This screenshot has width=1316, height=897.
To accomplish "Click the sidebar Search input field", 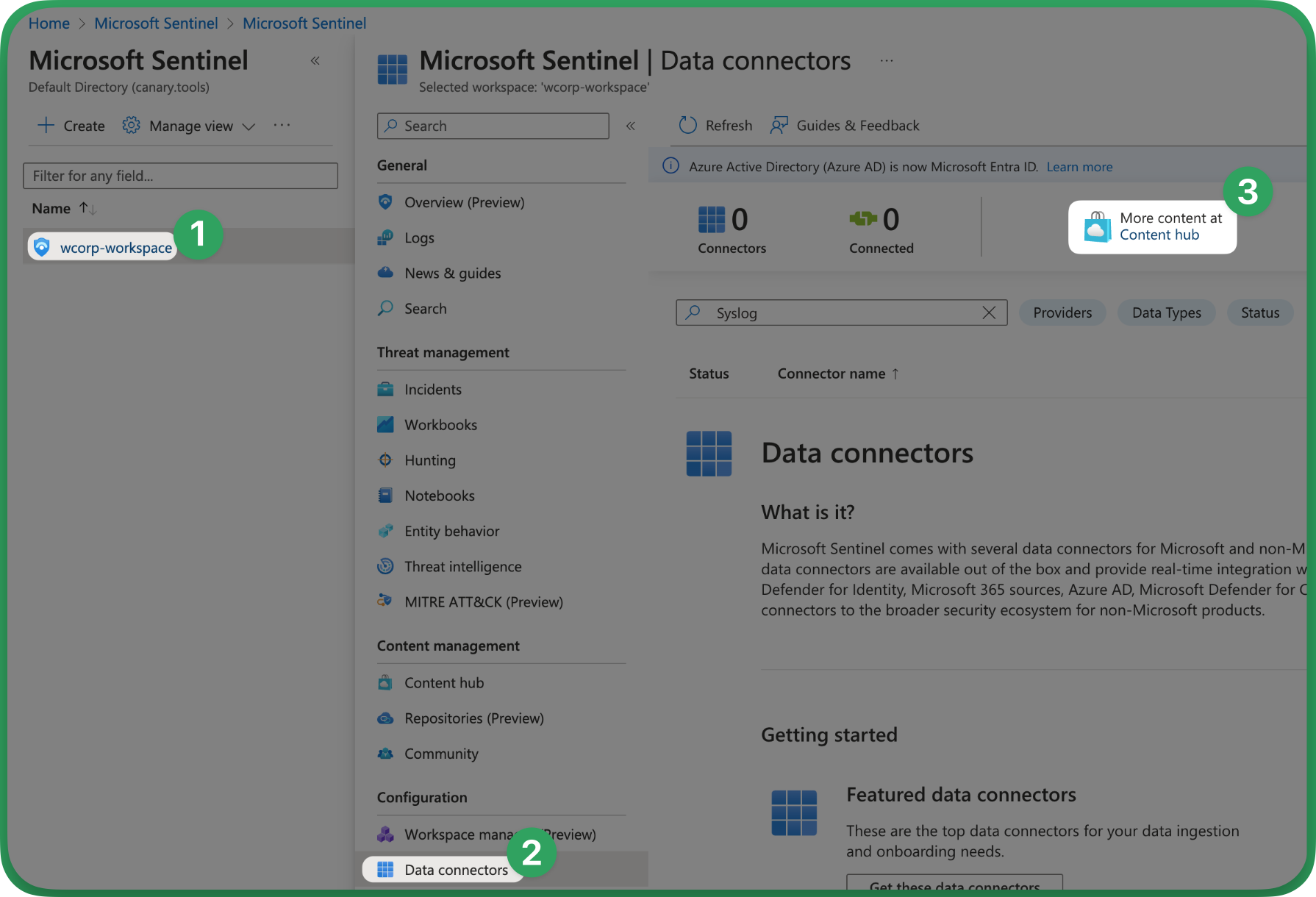I will tap(493, 126).
